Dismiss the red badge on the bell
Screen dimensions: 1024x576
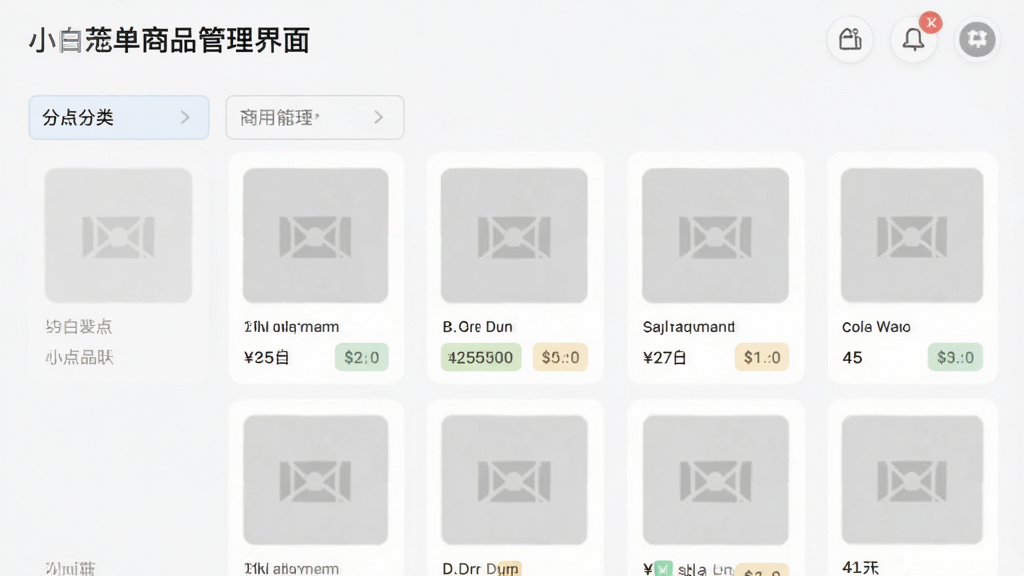(931, 23)
